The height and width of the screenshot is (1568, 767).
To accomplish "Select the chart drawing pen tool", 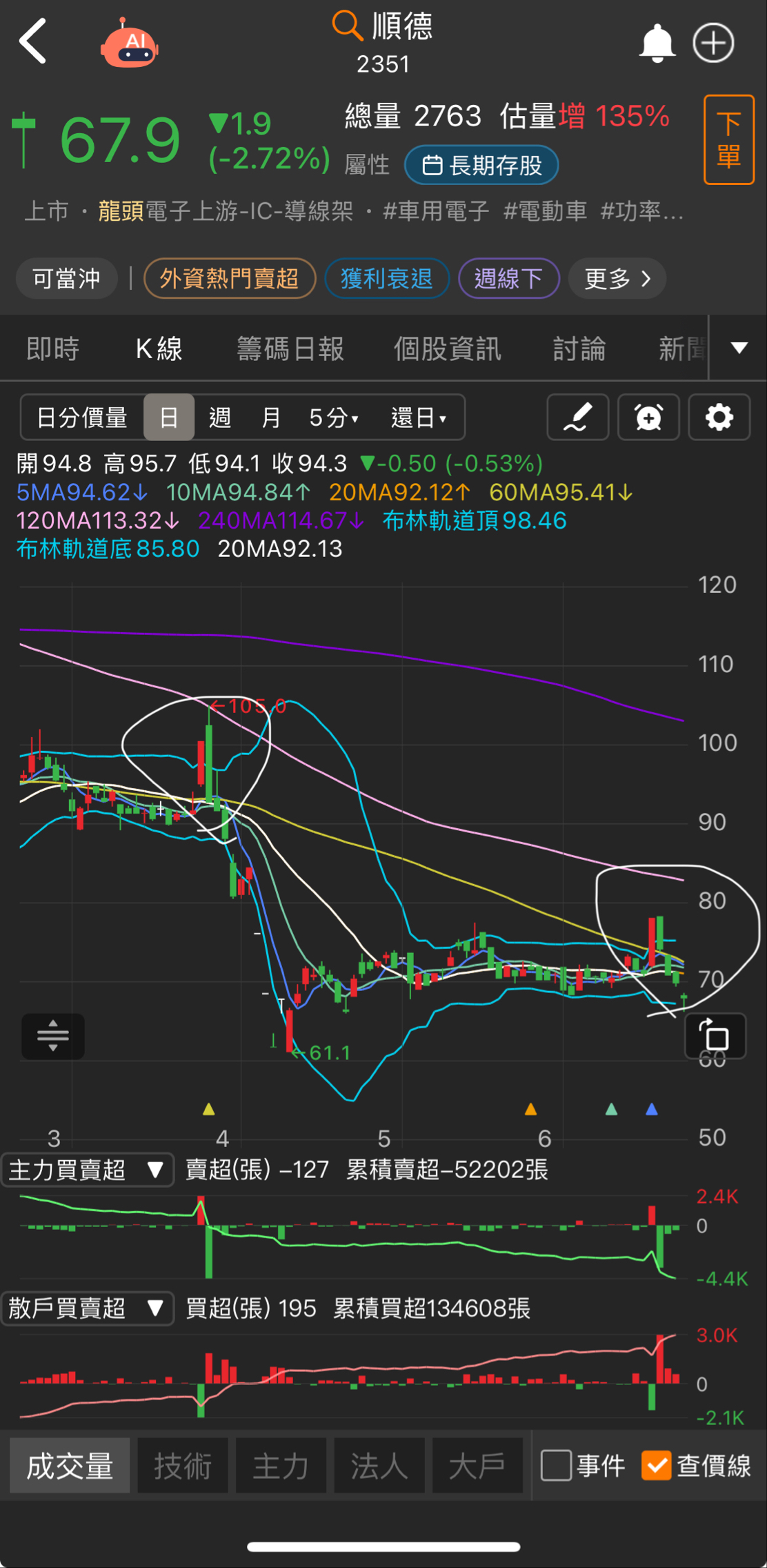I will [577, 418].
